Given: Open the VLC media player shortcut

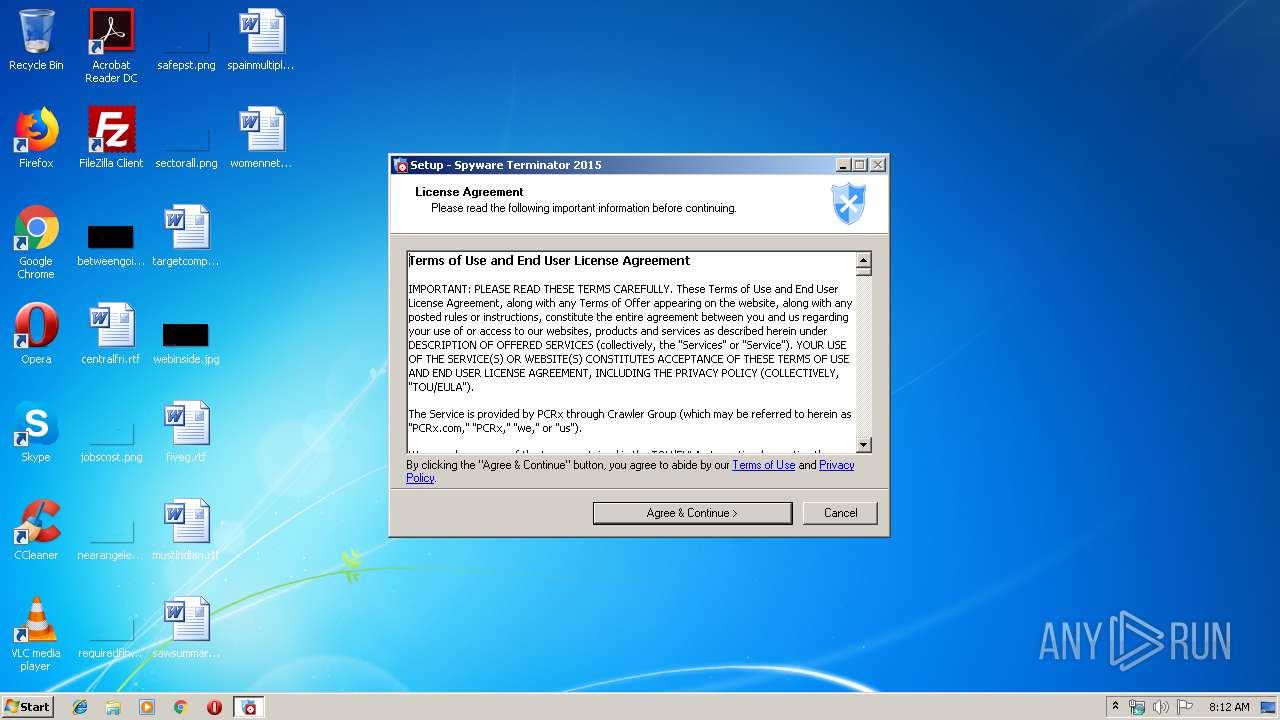Looking at the screenshot, I should (x=36, y=634).
